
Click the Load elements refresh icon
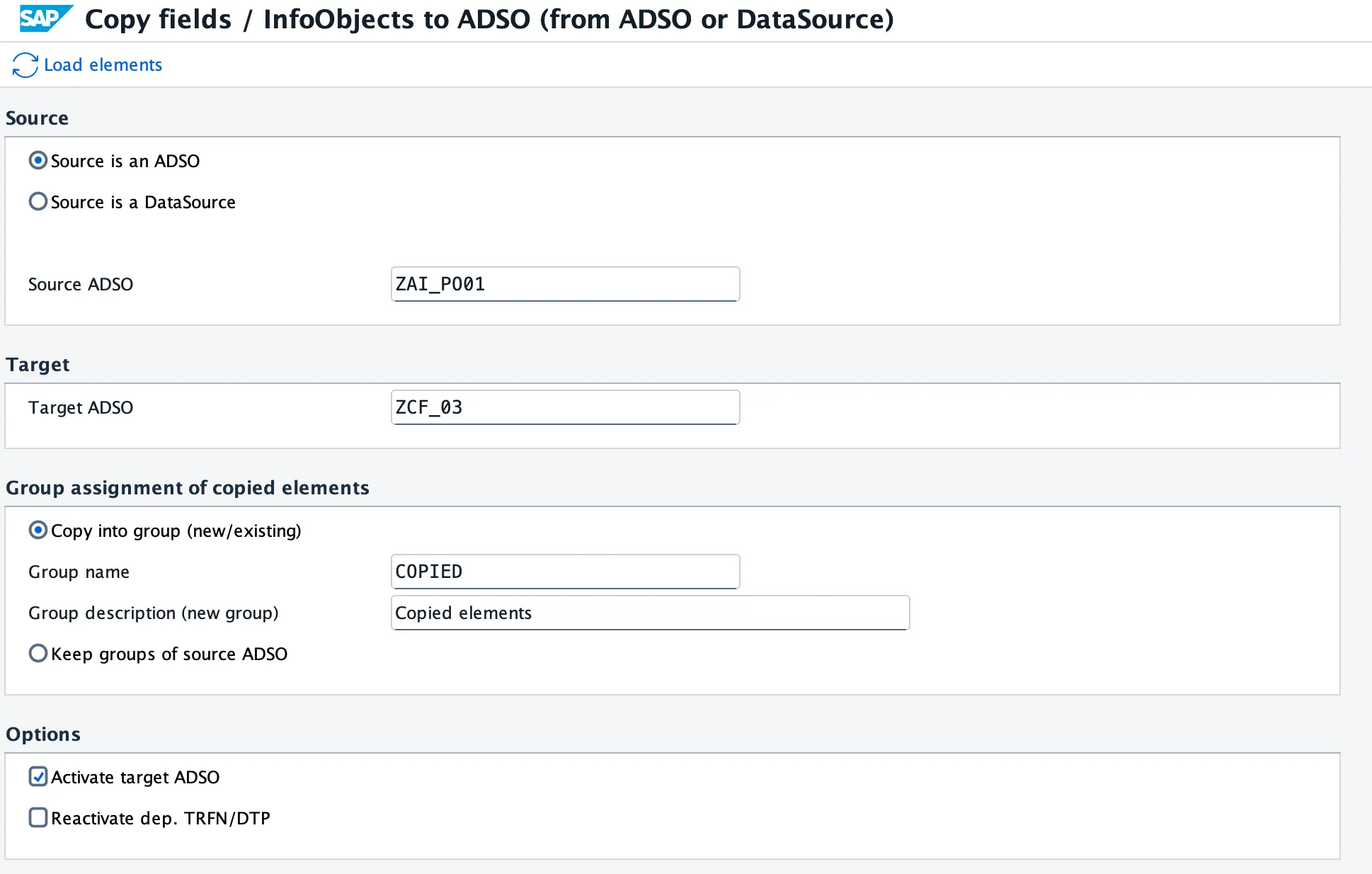(x=25, y=65)
